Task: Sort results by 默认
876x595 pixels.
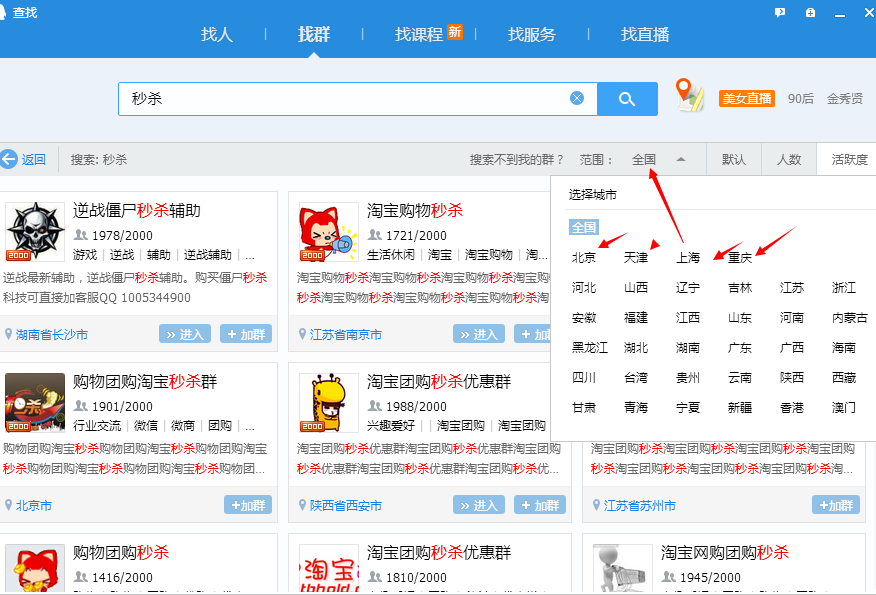Action: (x=734, y=160)
